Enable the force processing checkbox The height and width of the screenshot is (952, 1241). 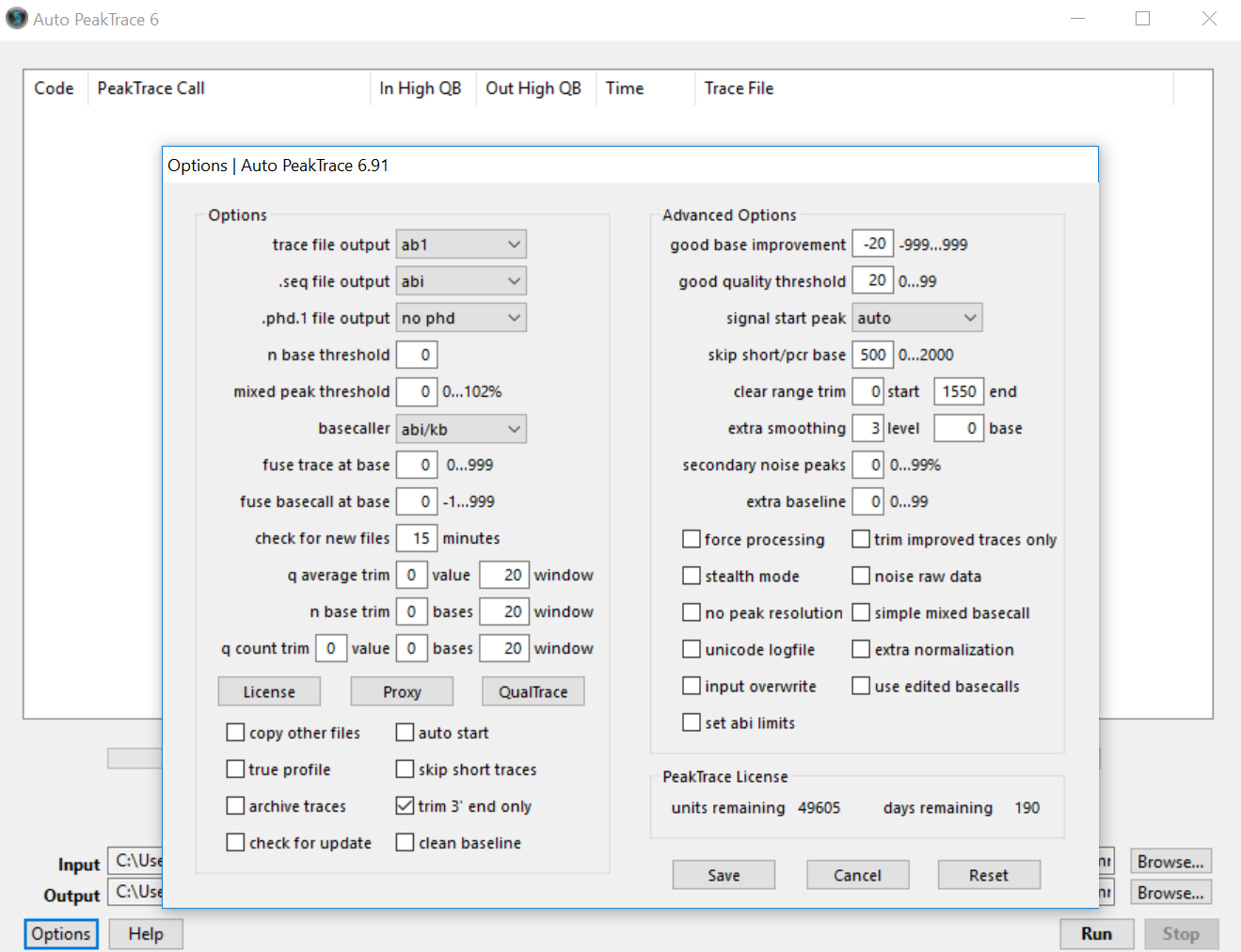[692, 539]
